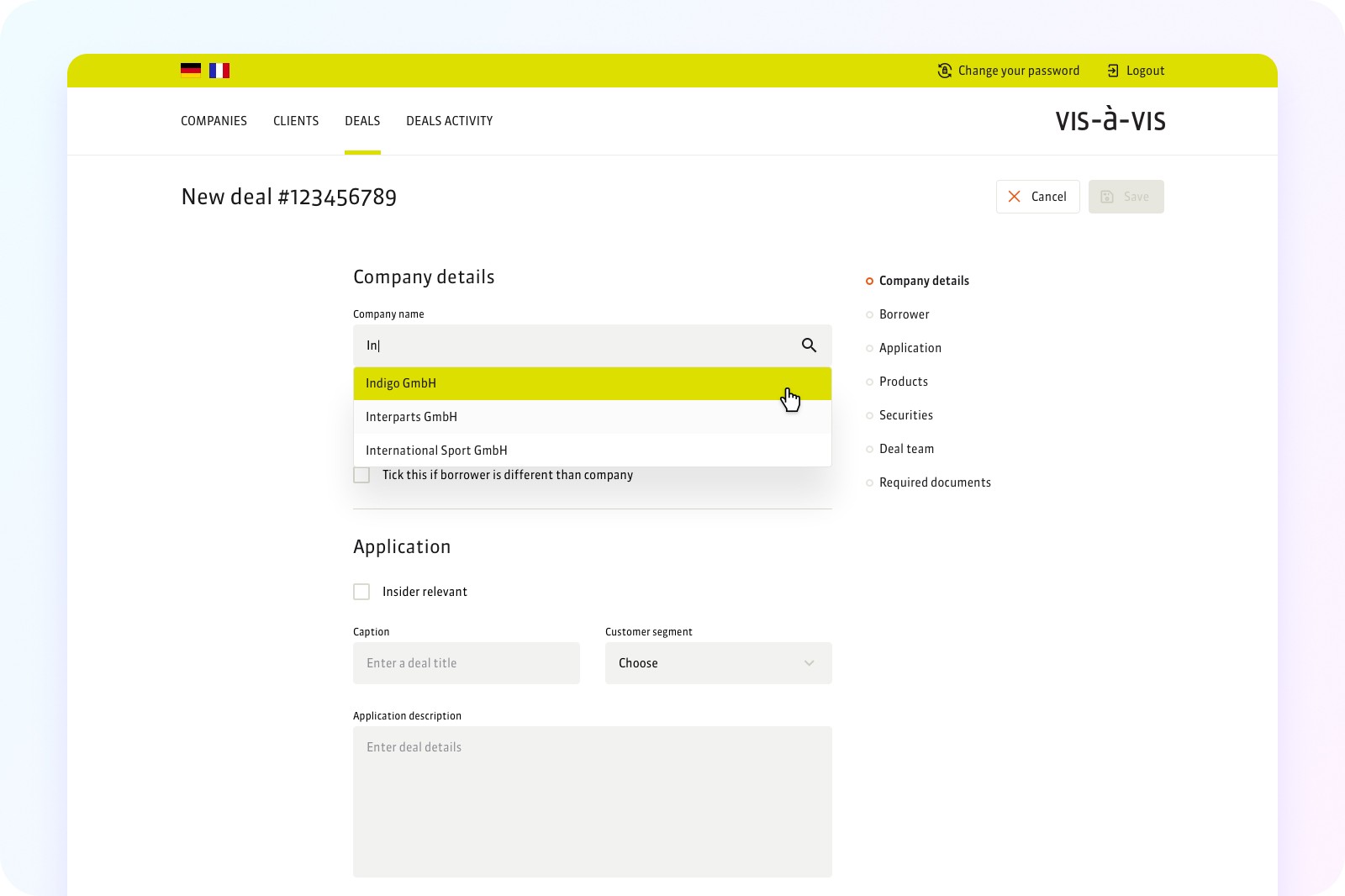Go to the DEALS tab

click(x=362, y=121)
